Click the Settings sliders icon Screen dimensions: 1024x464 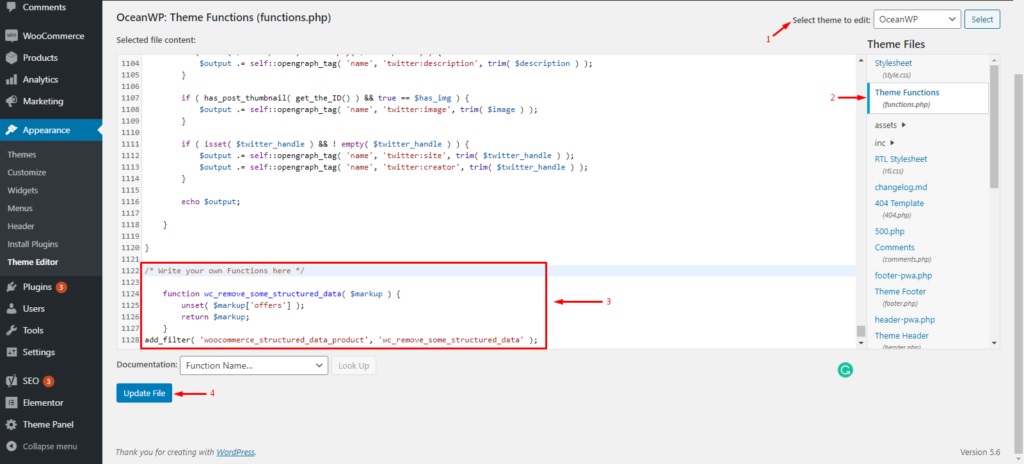[x=11, y=352]
